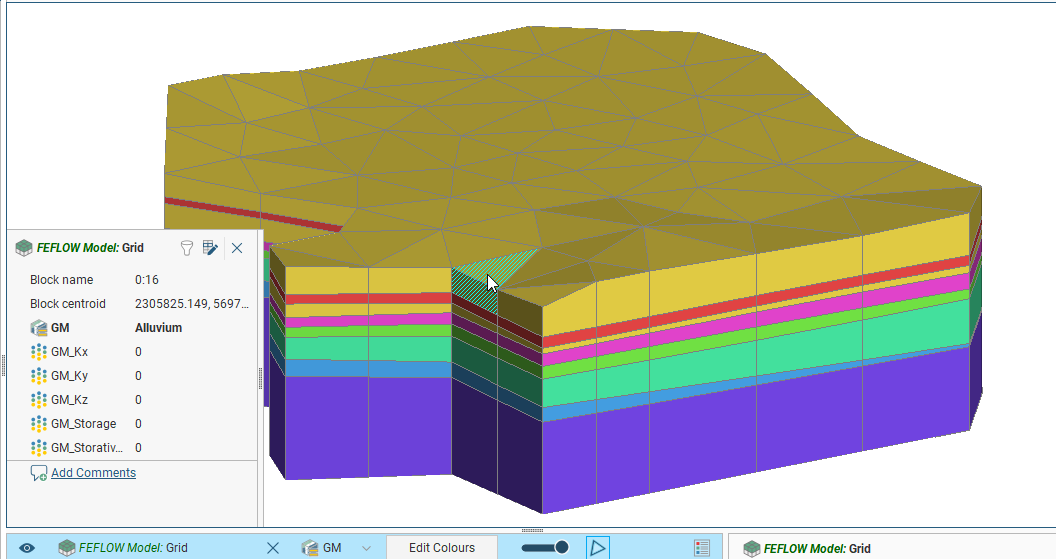Viewport: 1056px width, 559px height.
Task: Show the legend icon in shape list
Action: coord(702,548)
